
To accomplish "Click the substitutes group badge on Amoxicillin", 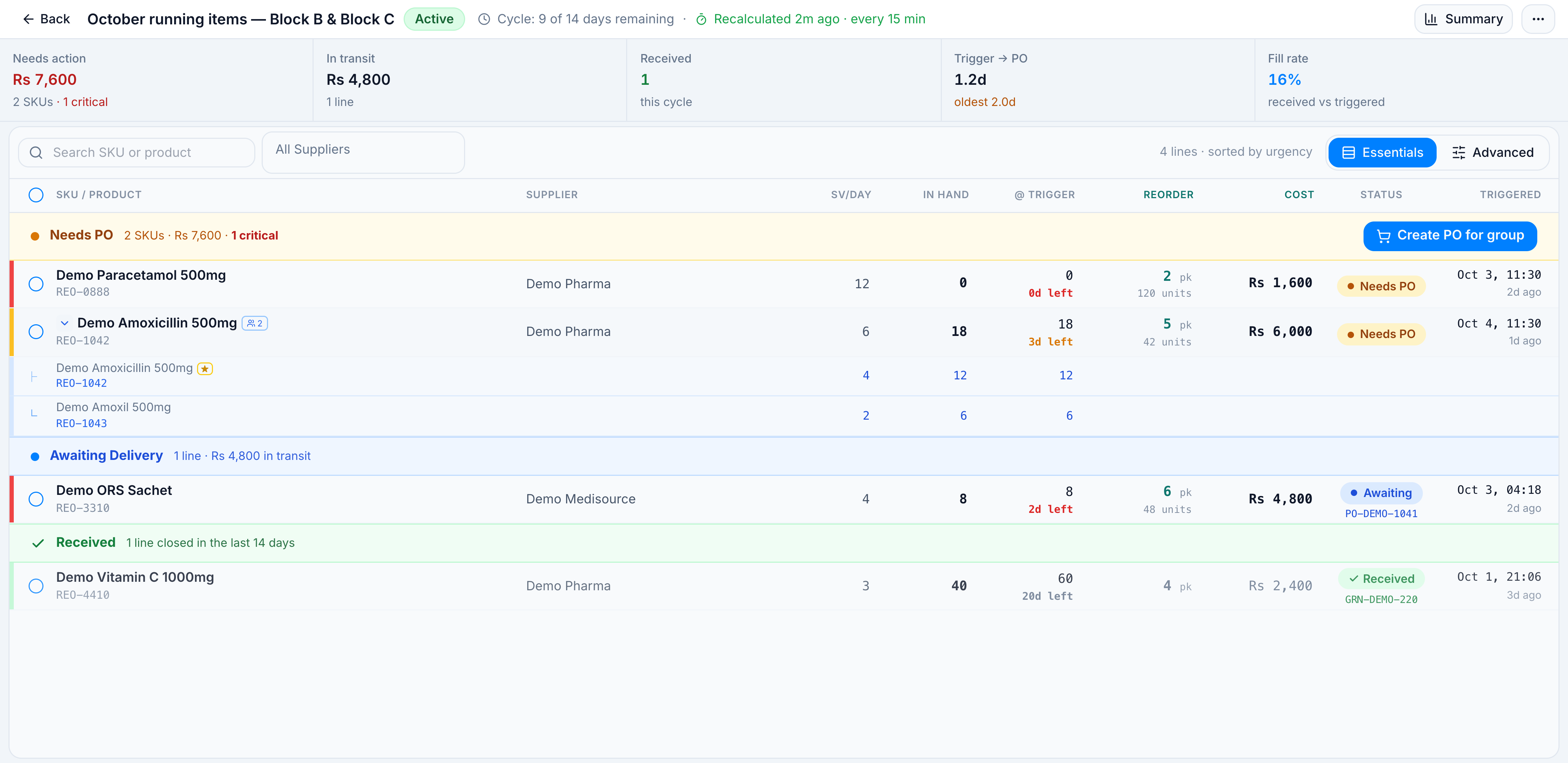I will (255, 323).
